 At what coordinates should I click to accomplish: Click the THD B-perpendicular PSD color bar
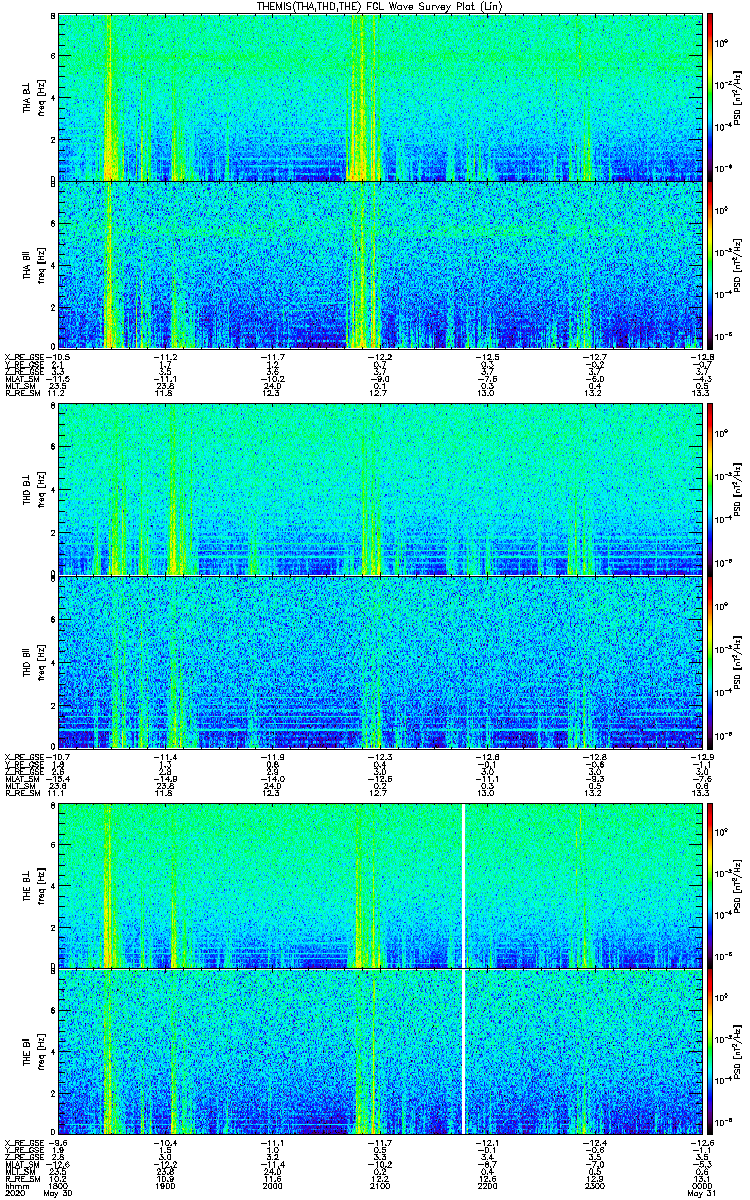pos(710,490)
